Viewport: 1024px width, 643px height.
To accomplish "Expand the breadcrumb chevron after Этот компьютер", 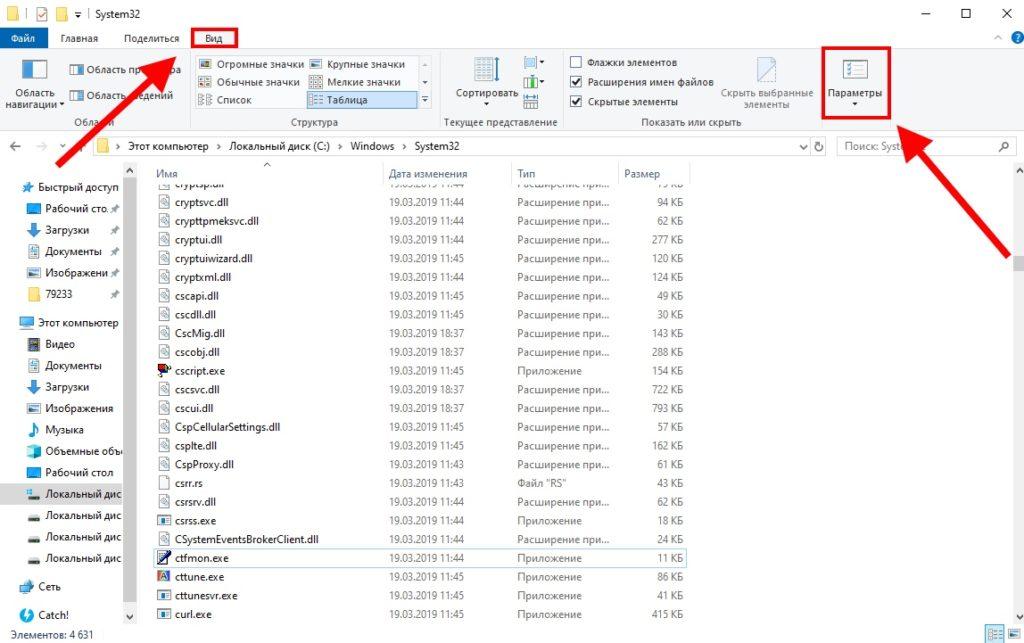I will (x=219, y=147).
